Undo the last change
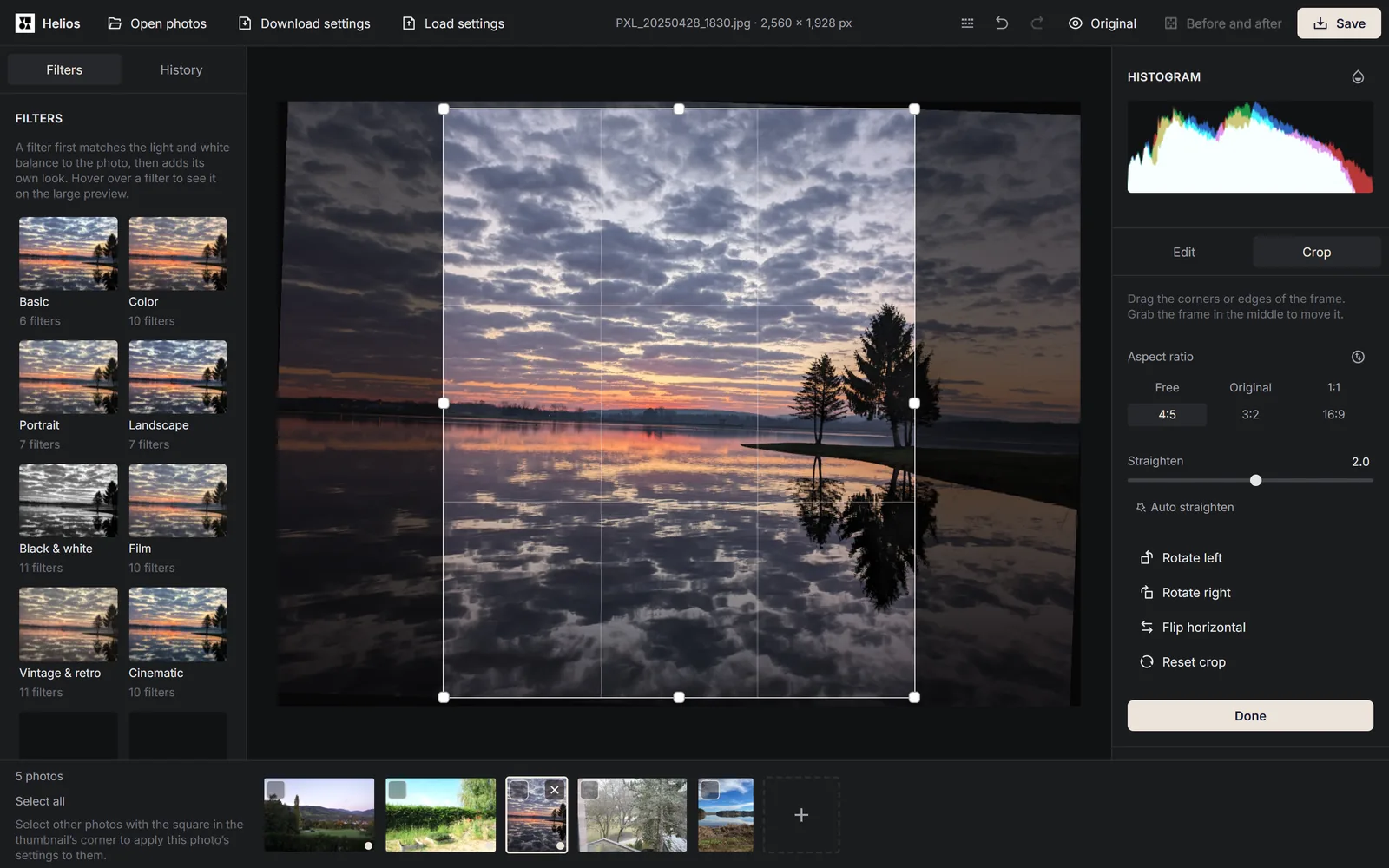The height and width of the screenshot is (868, 1389). tap(1002, 23)
